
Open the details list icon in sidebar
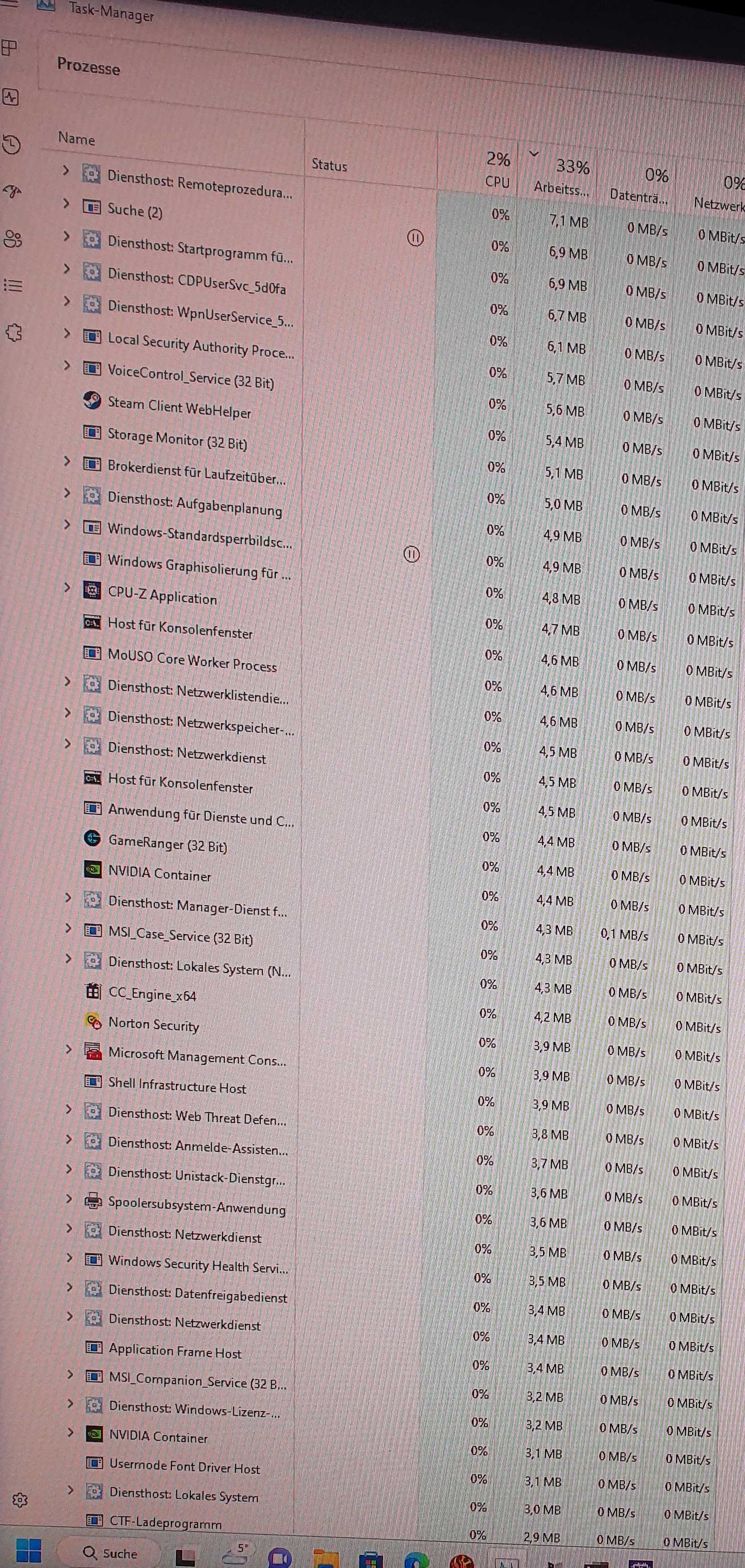coord(13,285)
